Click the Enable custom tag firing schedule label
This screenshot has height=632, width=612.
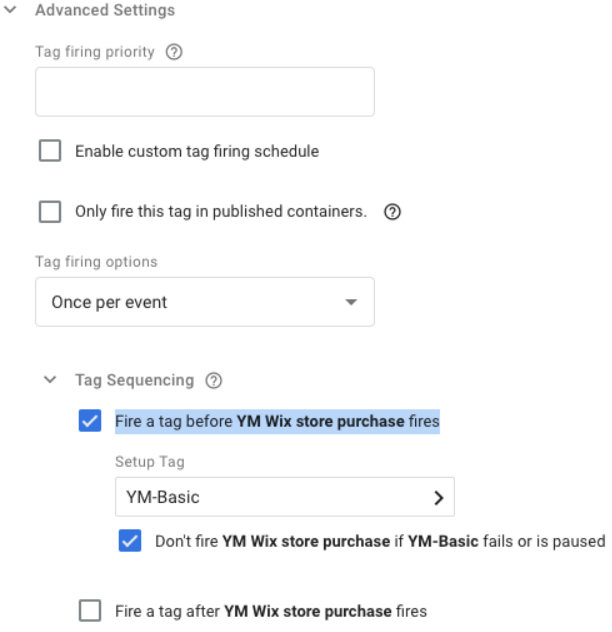197,152
